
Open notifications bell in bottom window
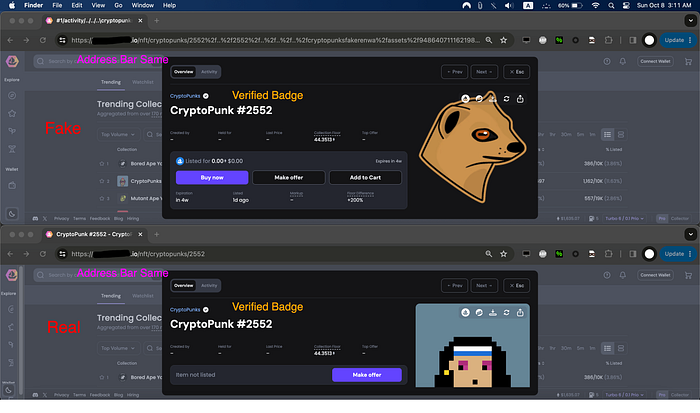(x=623, y=275)
